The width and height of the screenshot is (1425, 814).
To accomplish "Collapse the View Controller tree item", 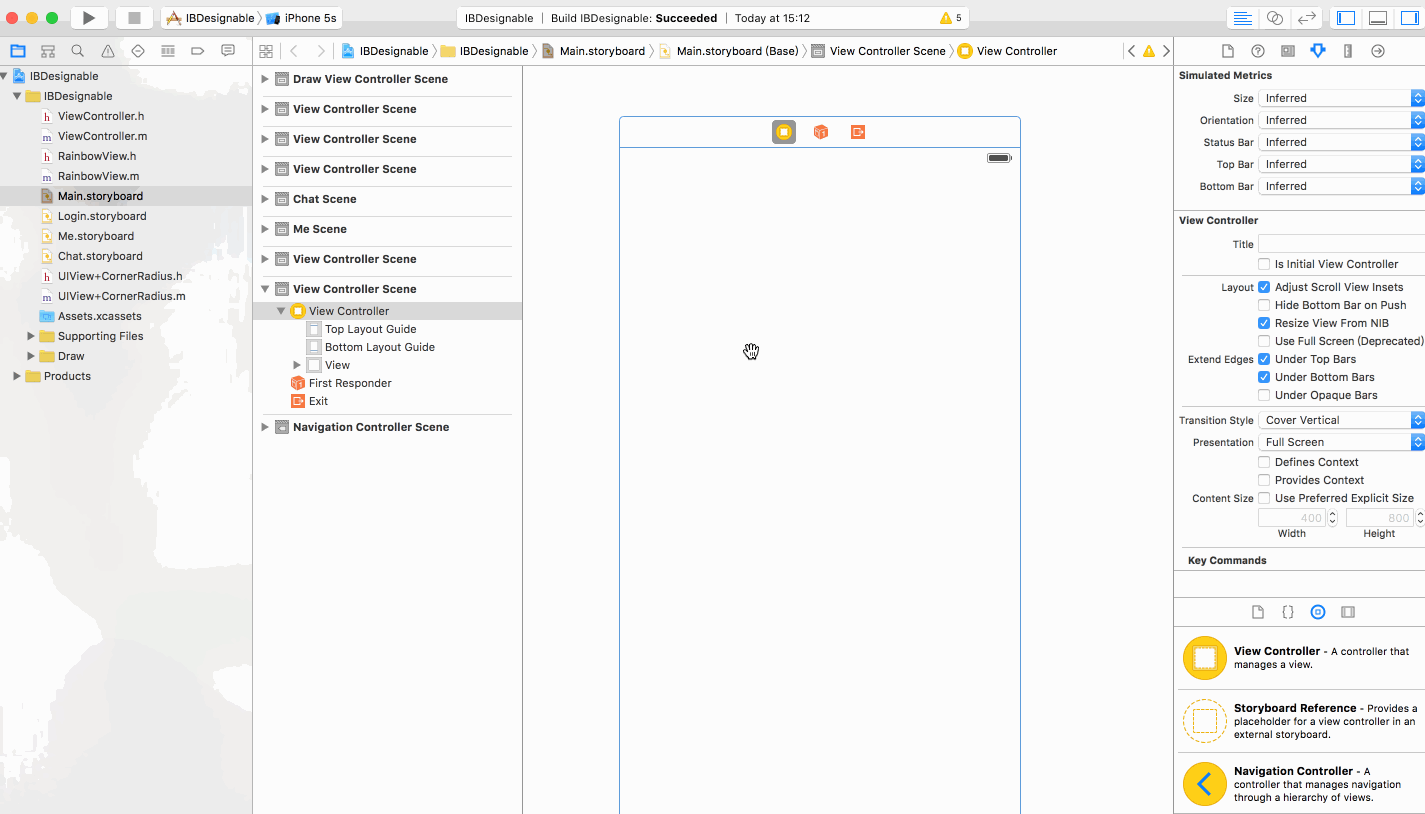I will 281,310.
